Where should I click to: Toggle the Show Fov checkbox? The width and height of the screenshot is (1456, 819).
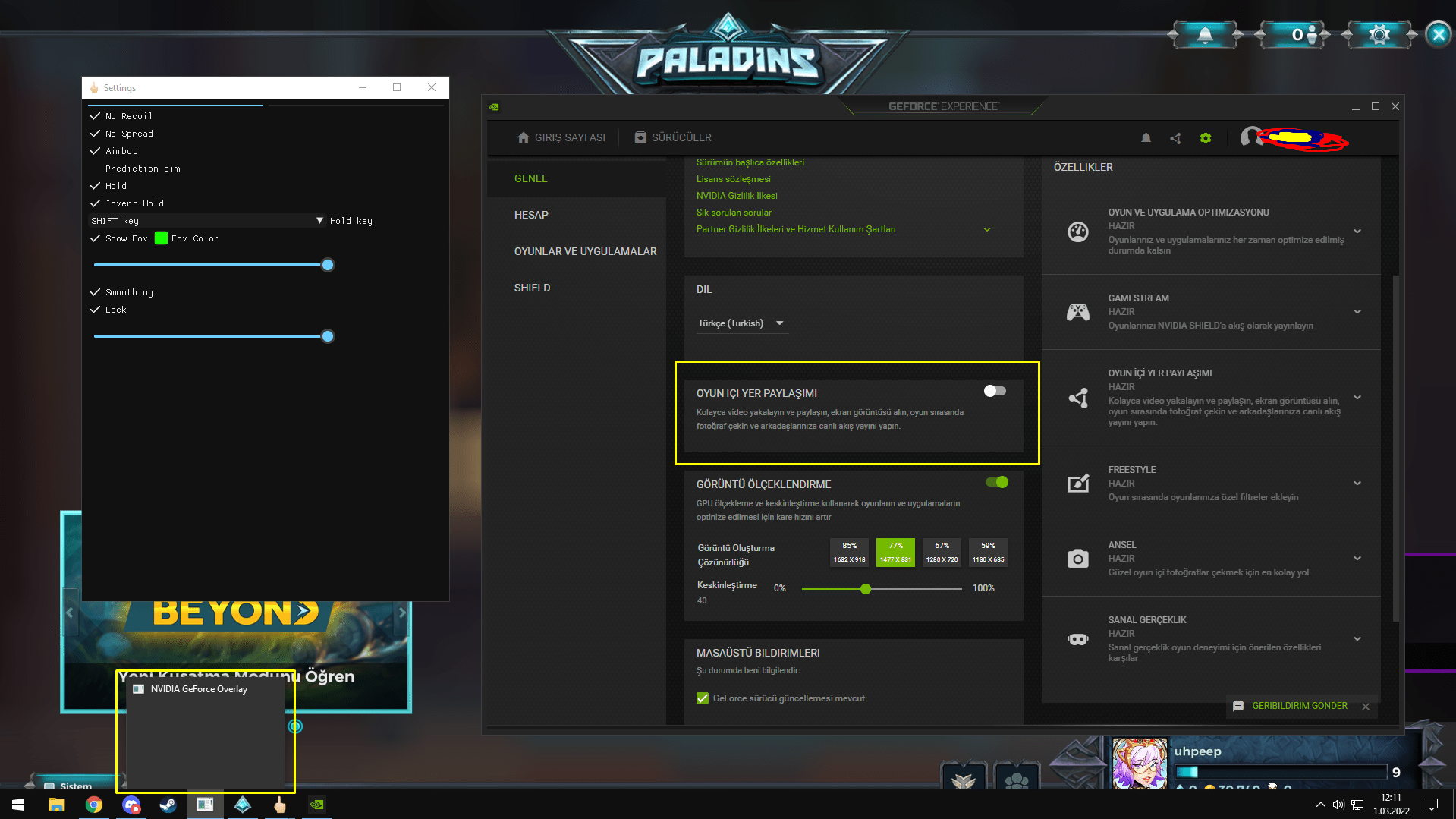point(95,238)
